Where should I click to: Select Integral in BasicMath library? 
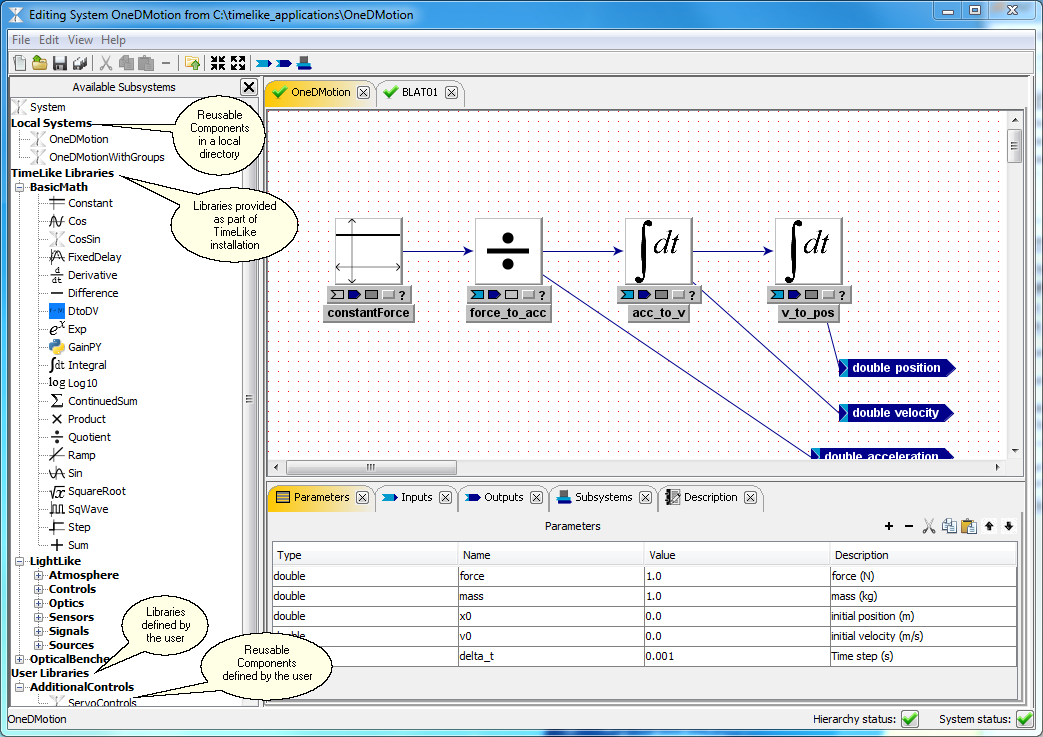point(87,365)
